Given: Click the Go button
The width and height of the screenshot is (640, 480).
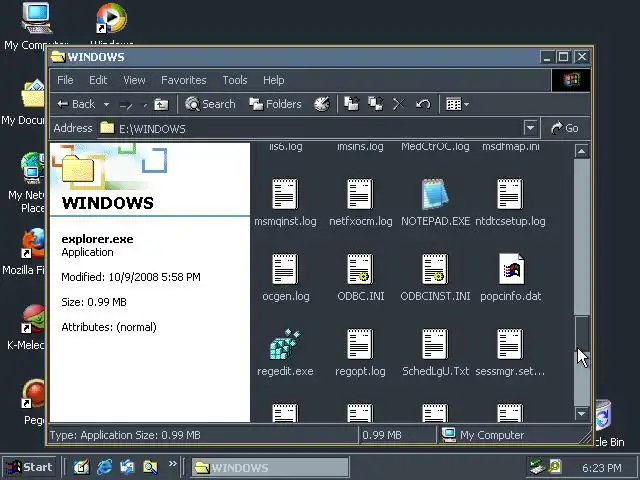Looking at the screenshot, I should [x=565, y=128].
